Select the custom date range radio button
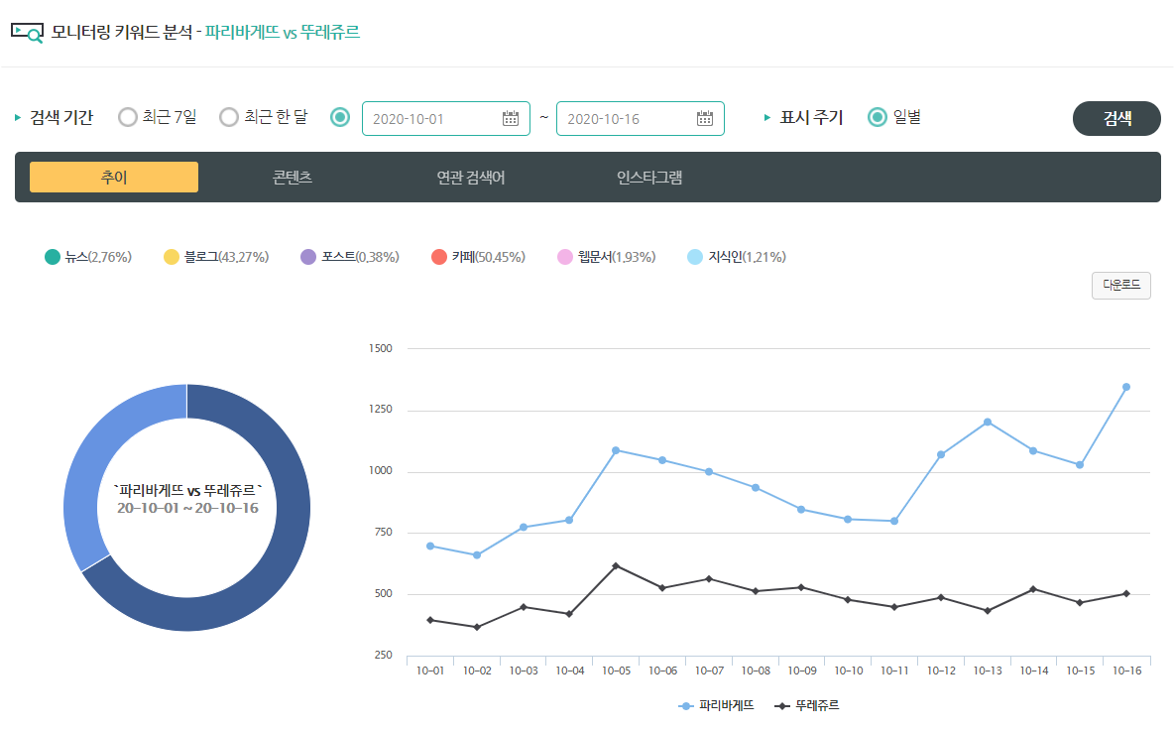The height and width of the screenshot is (733, 1175). 340,117
